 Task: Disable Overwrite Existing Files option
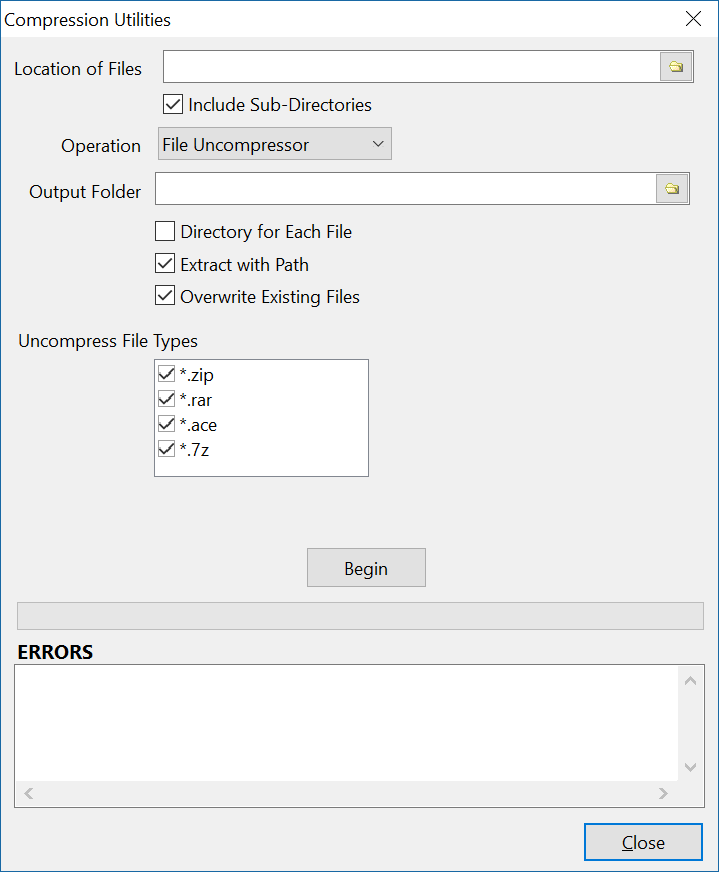click(x=165, y=296)
